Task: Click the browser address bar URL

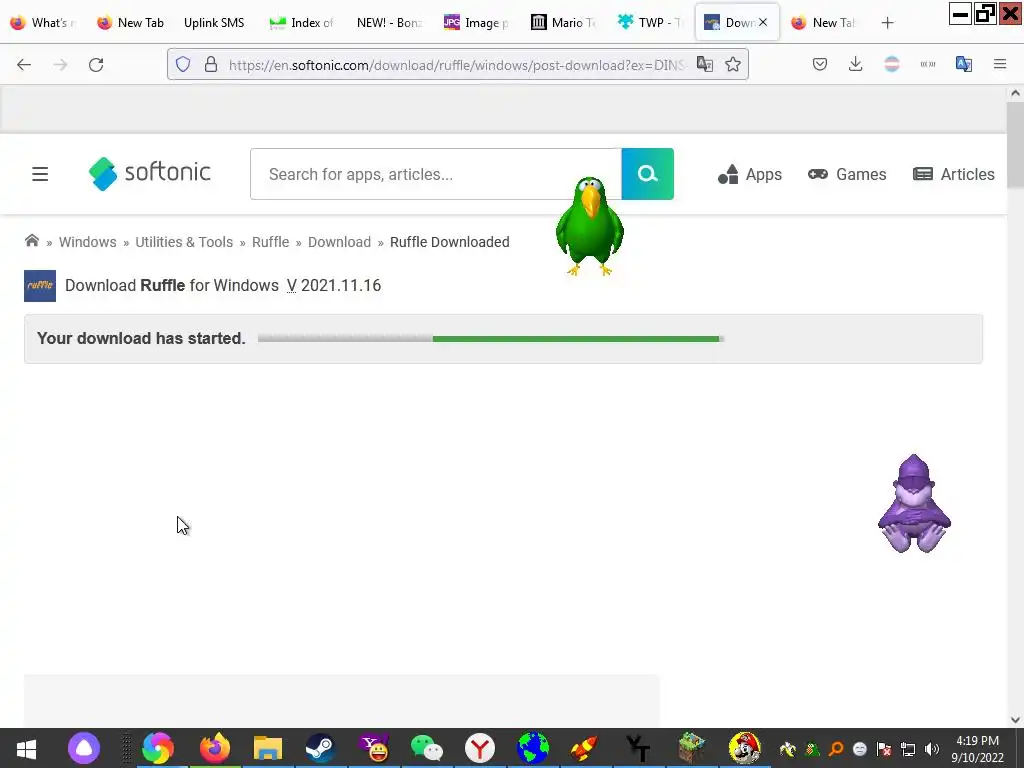Action: pos(456,65)
